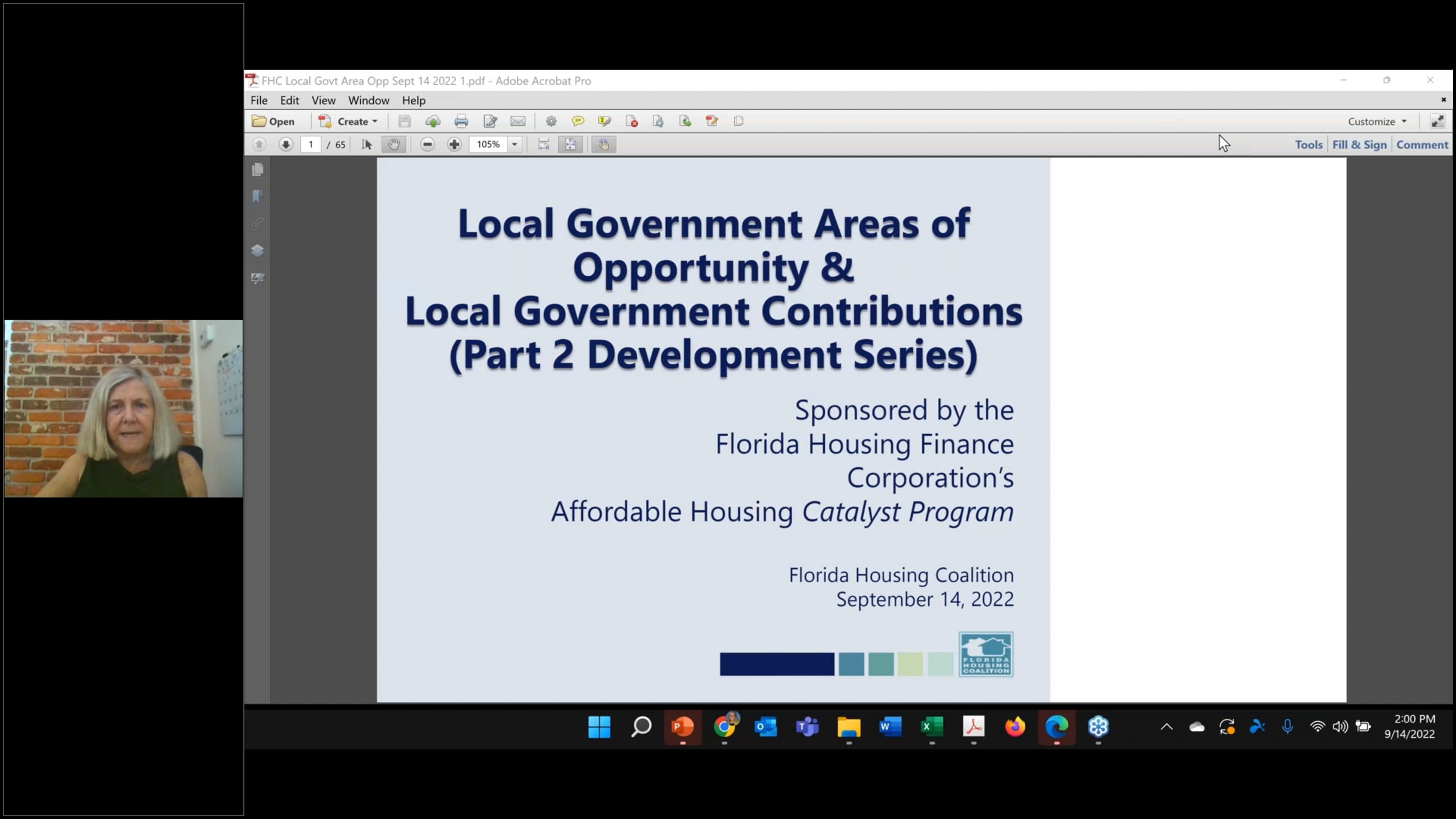Expand the Customize toolbar dropdown
Viewport: 1456px width, 819px height.
point(1377,121)
